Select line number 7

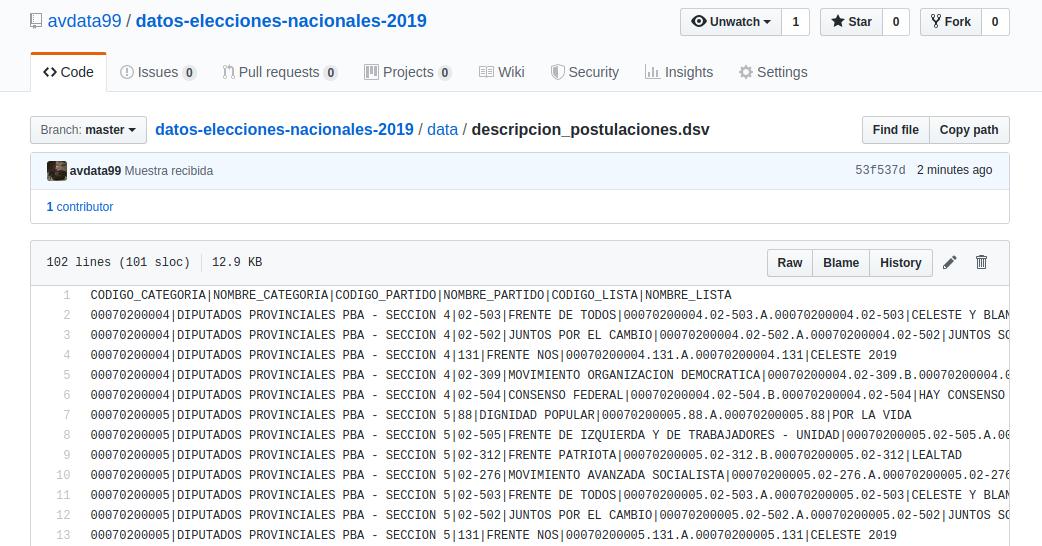coord(66,414)
